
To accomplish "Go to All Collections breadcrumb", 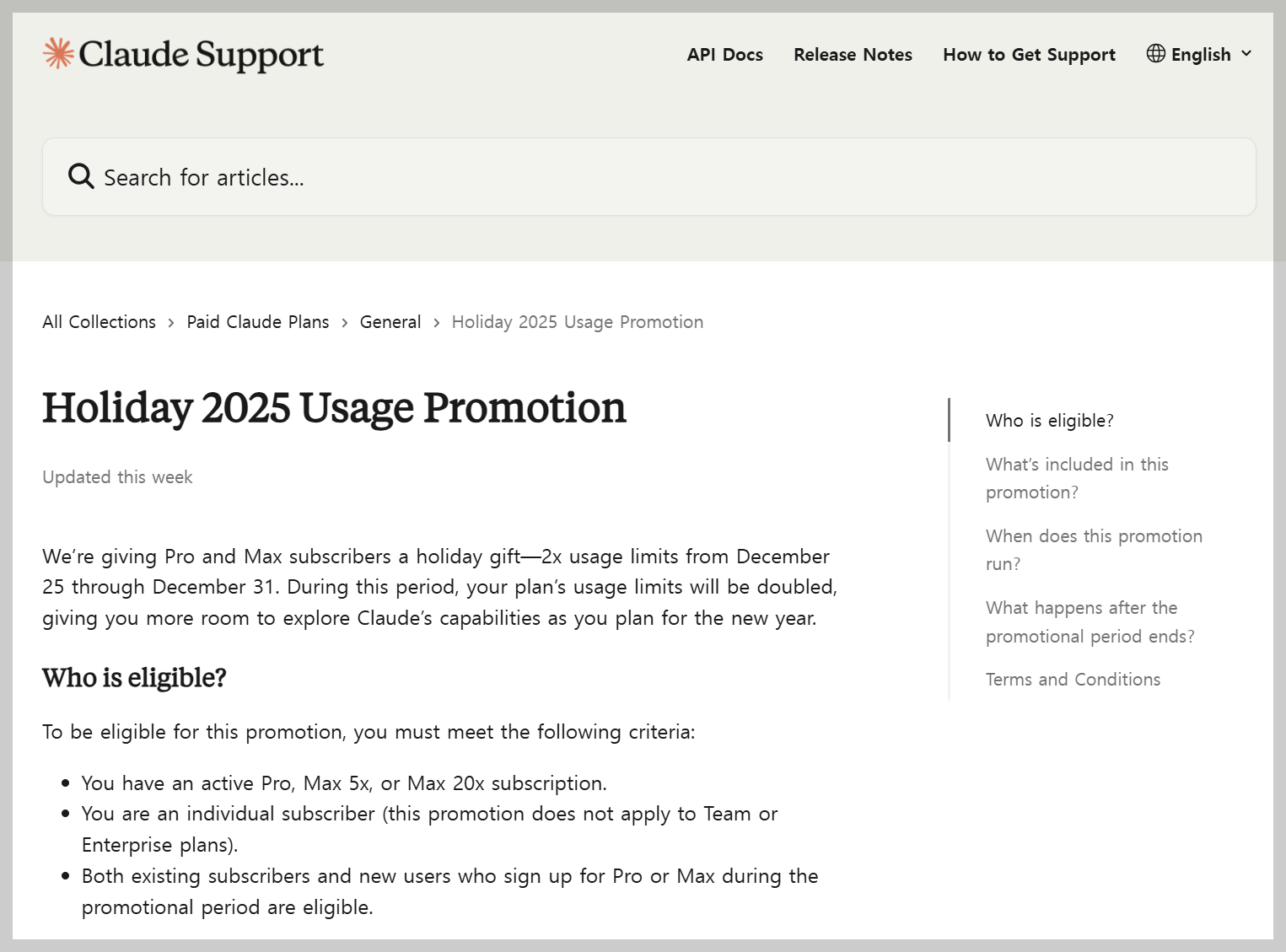I will 100,322.
